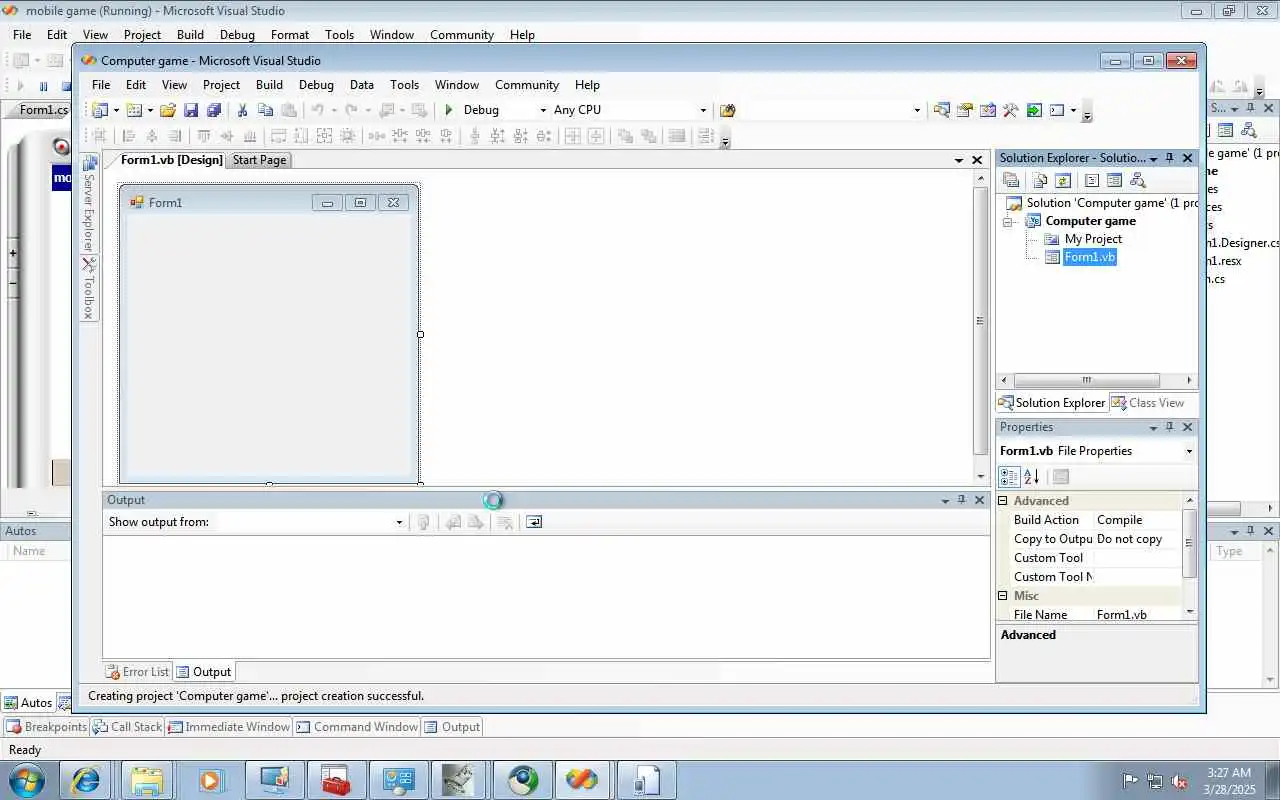This screenshot has width=1280, height=800.
Task: Select Solution 'Computer game' root node
Action: [1112, 203]
